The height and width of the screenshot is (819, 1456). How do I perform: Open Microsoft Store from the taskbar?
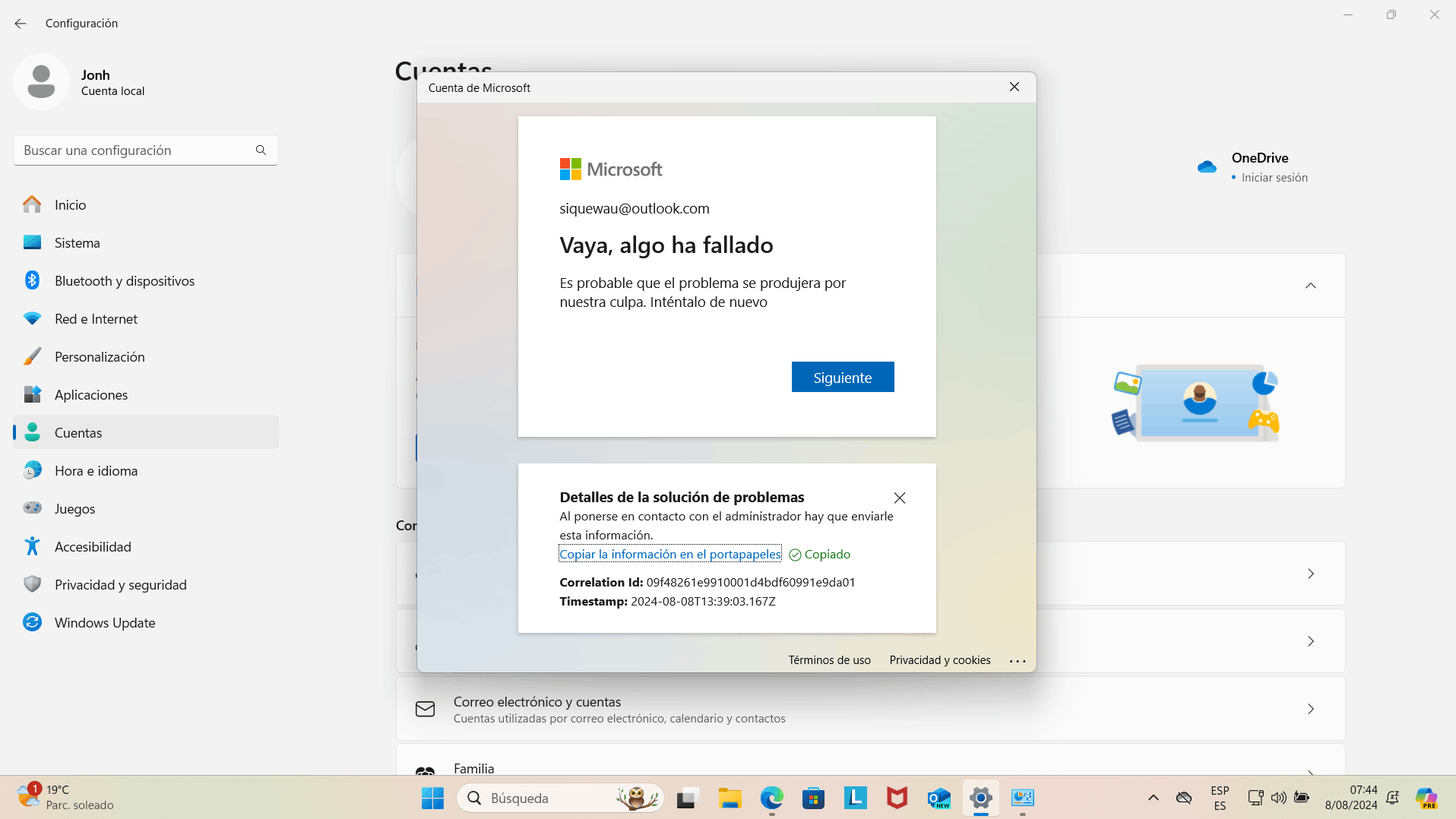tap(813, 798)
